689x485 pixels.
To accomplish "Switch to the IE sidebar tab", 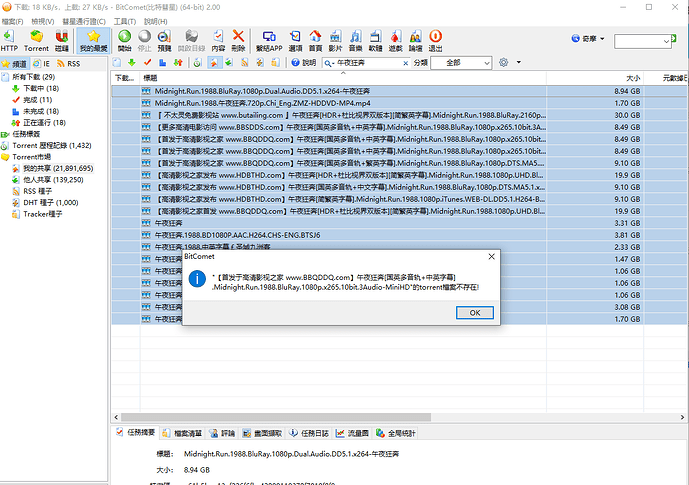I will point(41,64).
